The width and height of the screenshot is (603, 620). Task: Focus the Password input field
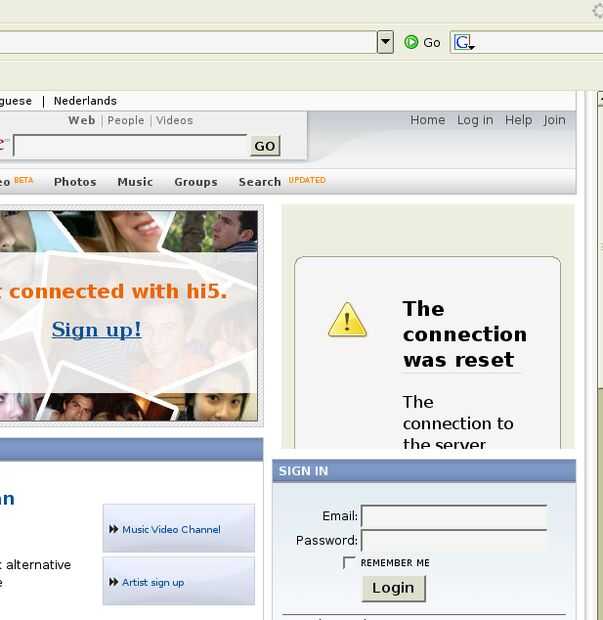tap(454, 540)
